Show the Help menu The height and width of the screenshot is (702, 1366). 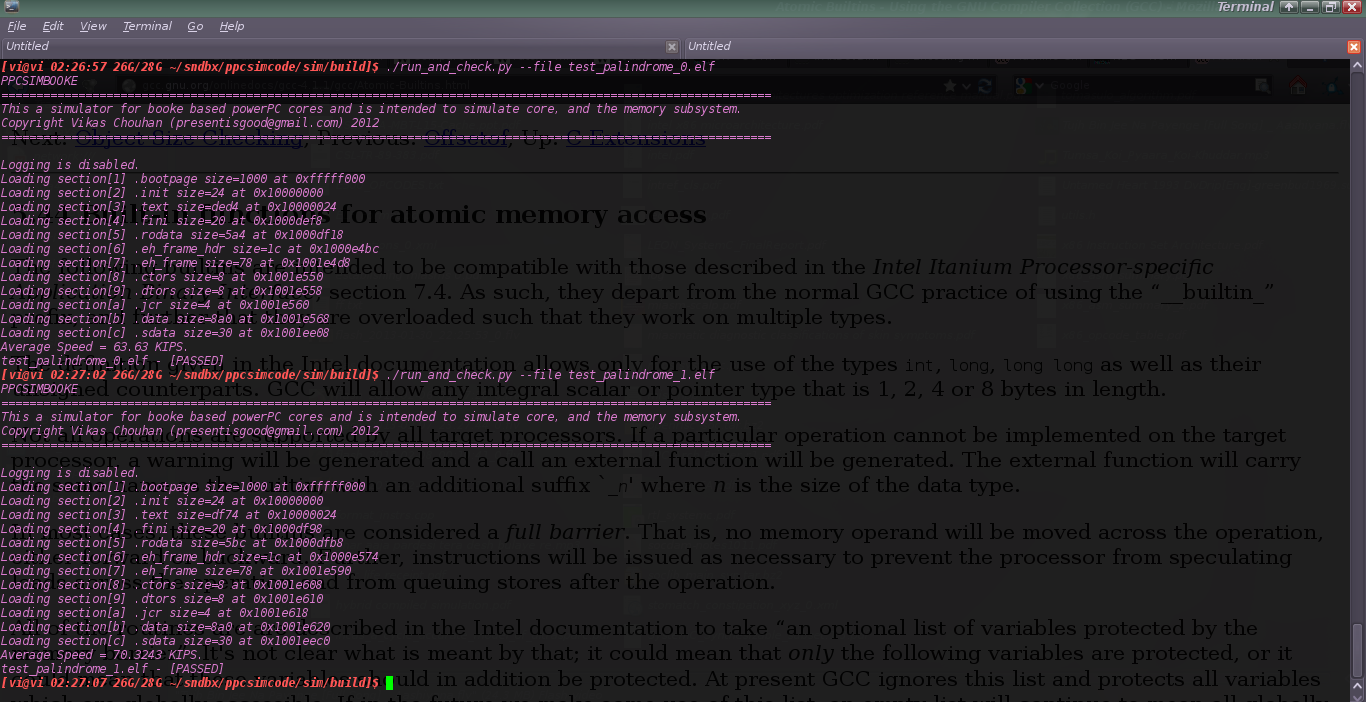pyautogui.click(x=231, y=26)
